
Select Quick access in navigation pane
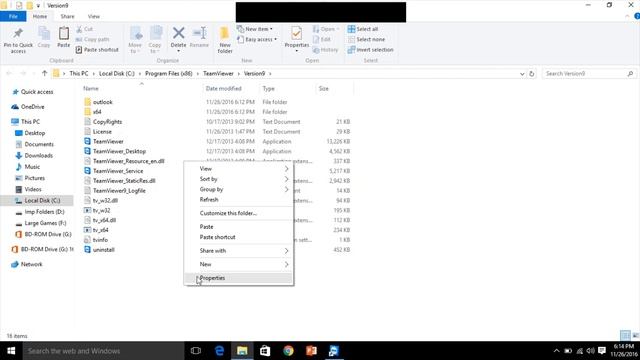click(37, 92)
